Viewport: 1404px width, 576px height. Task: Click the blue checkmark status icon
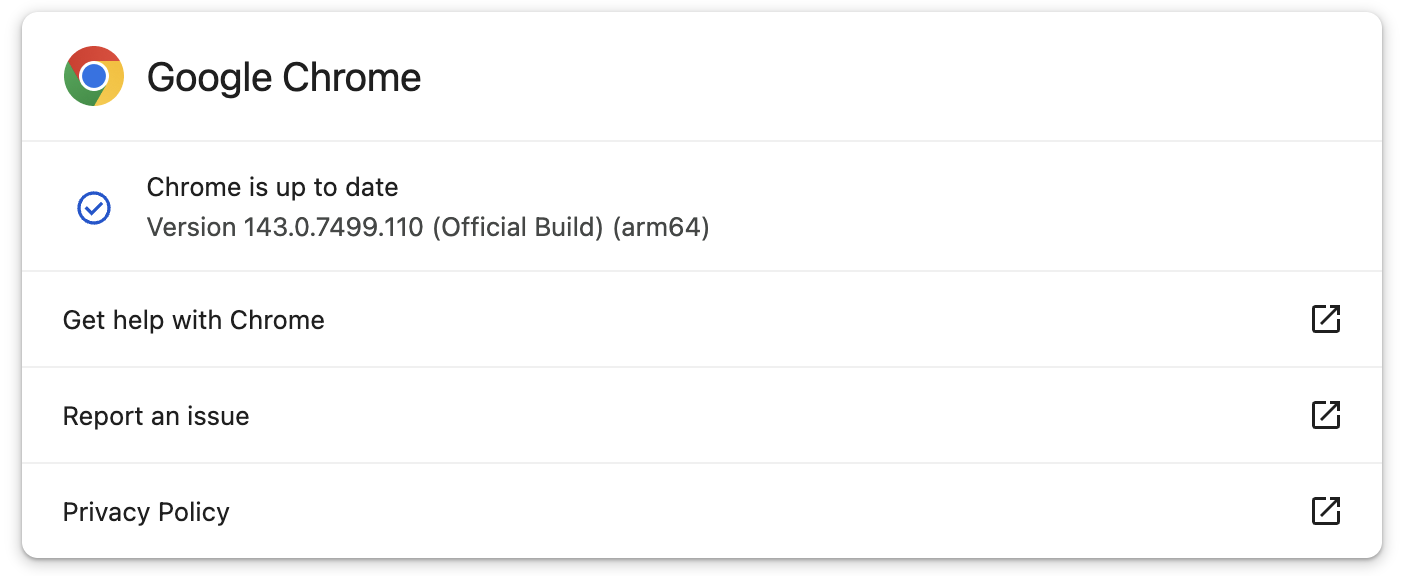[93, 207]
